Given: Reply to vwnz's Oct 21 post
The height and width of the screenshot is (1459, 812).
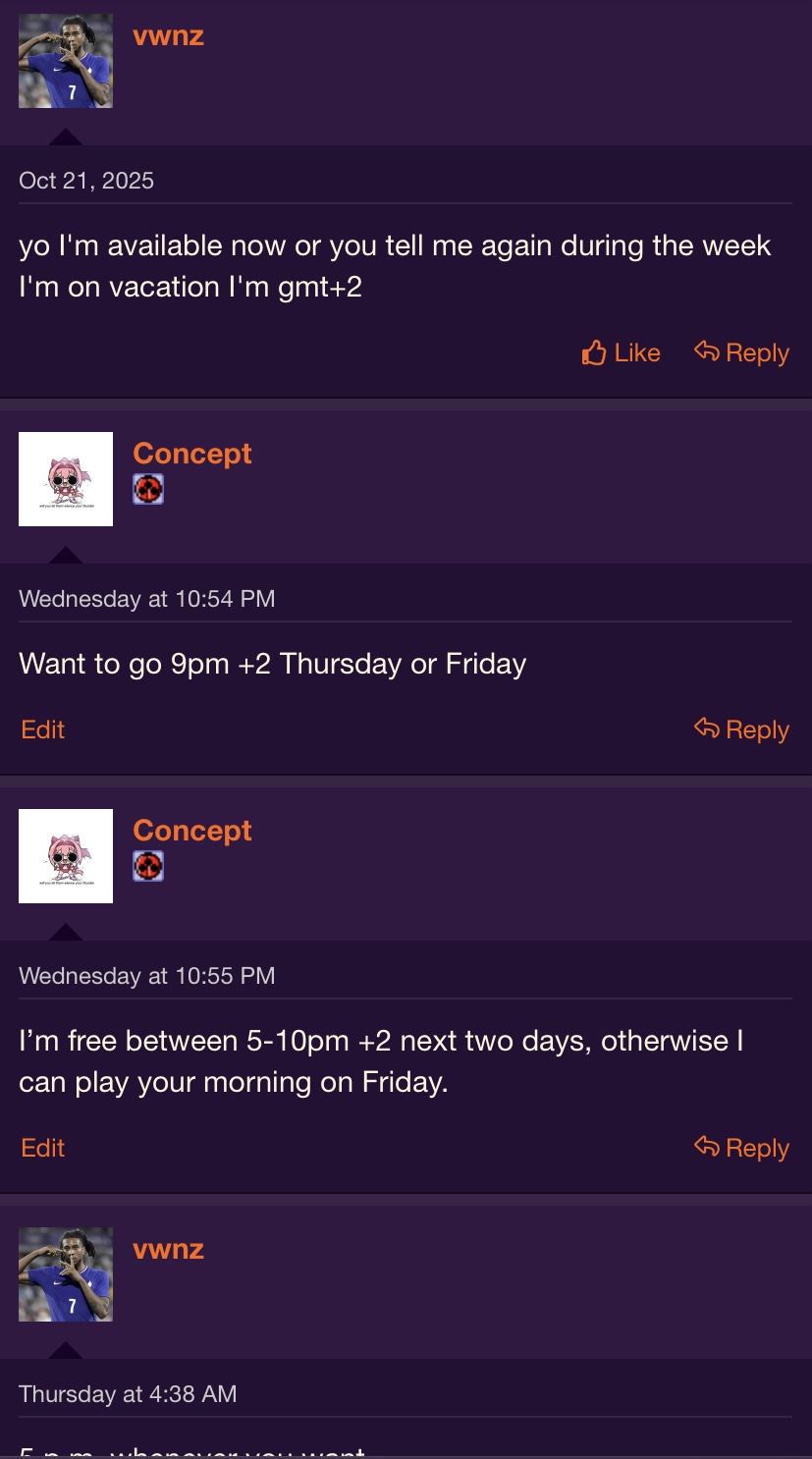Looking at the screenshot, I should point(741,352).
